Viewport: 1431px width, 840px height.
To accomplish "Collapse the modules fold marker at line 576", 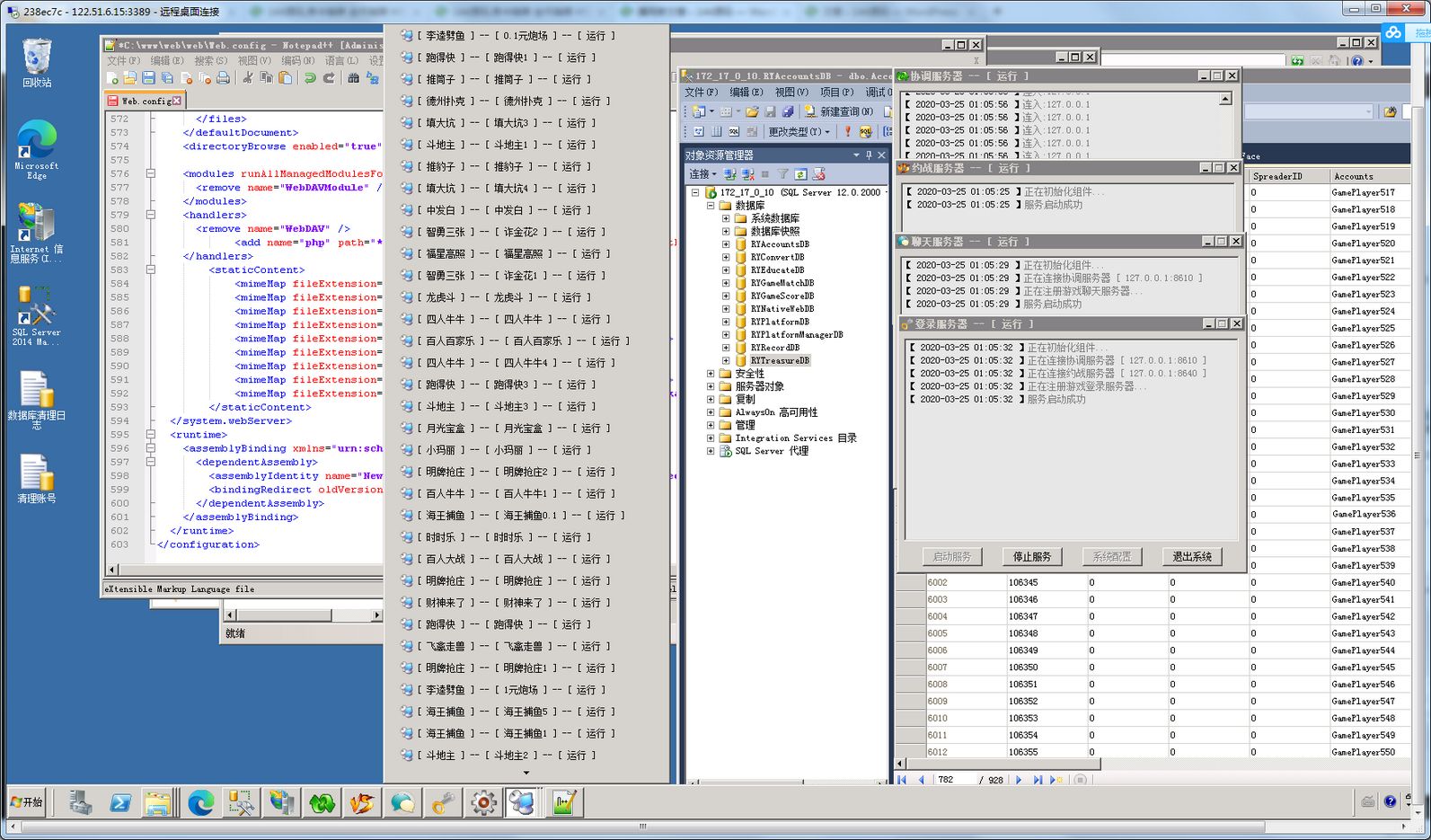I will [x=151, y=173].
